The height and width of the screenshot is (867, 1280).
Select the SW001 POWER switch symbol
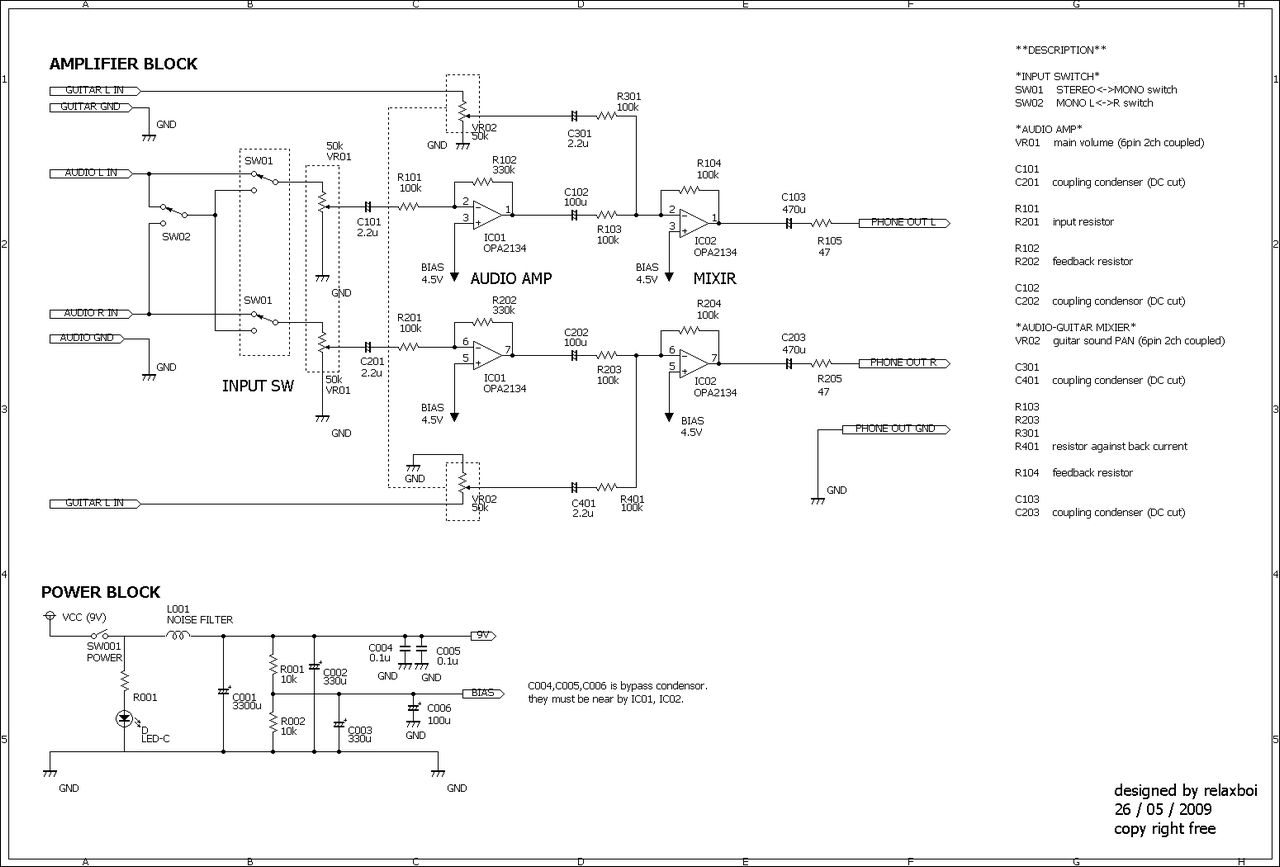click(100, 634)
